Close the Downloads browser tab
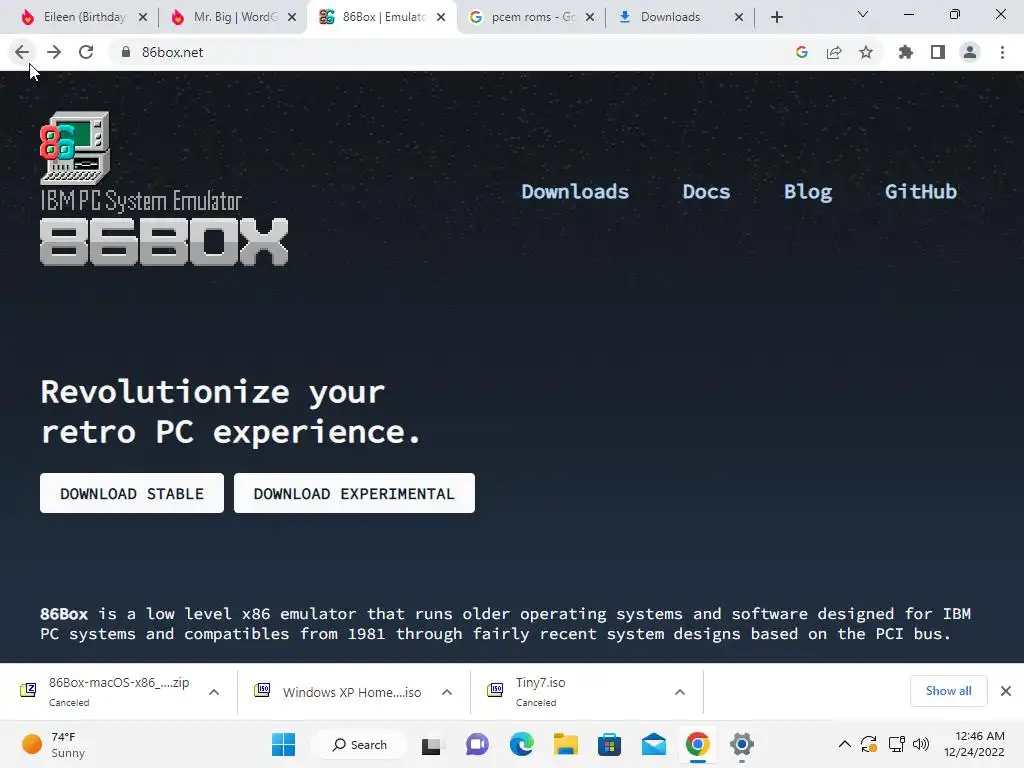Viewport: 1024px width, 768px height. [x=739, y=17]
